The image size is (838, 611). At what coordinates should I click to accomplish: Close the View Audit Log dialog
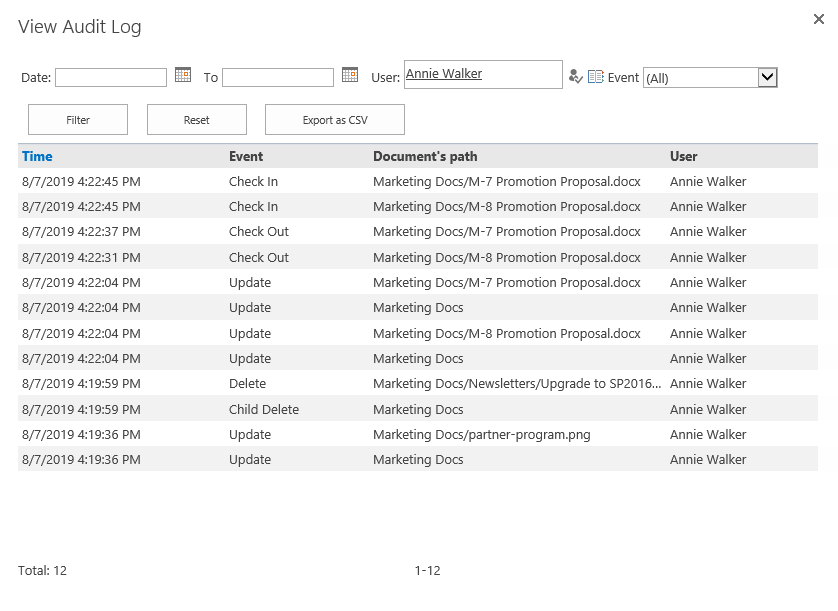[x=818, y=19]
